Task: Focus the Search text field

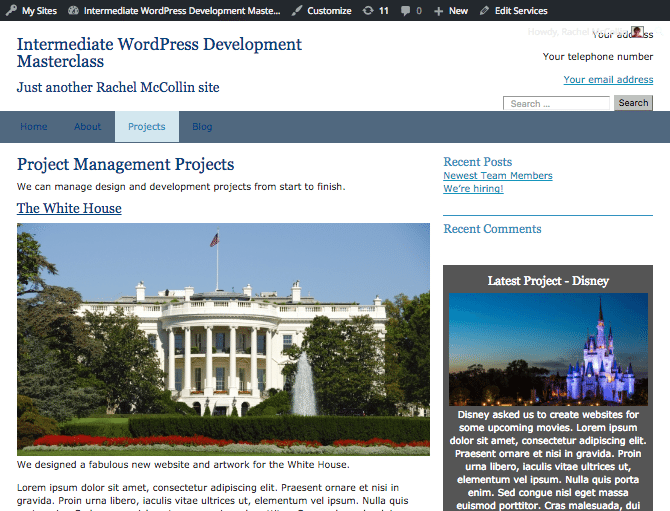Action: click(557, 103)
